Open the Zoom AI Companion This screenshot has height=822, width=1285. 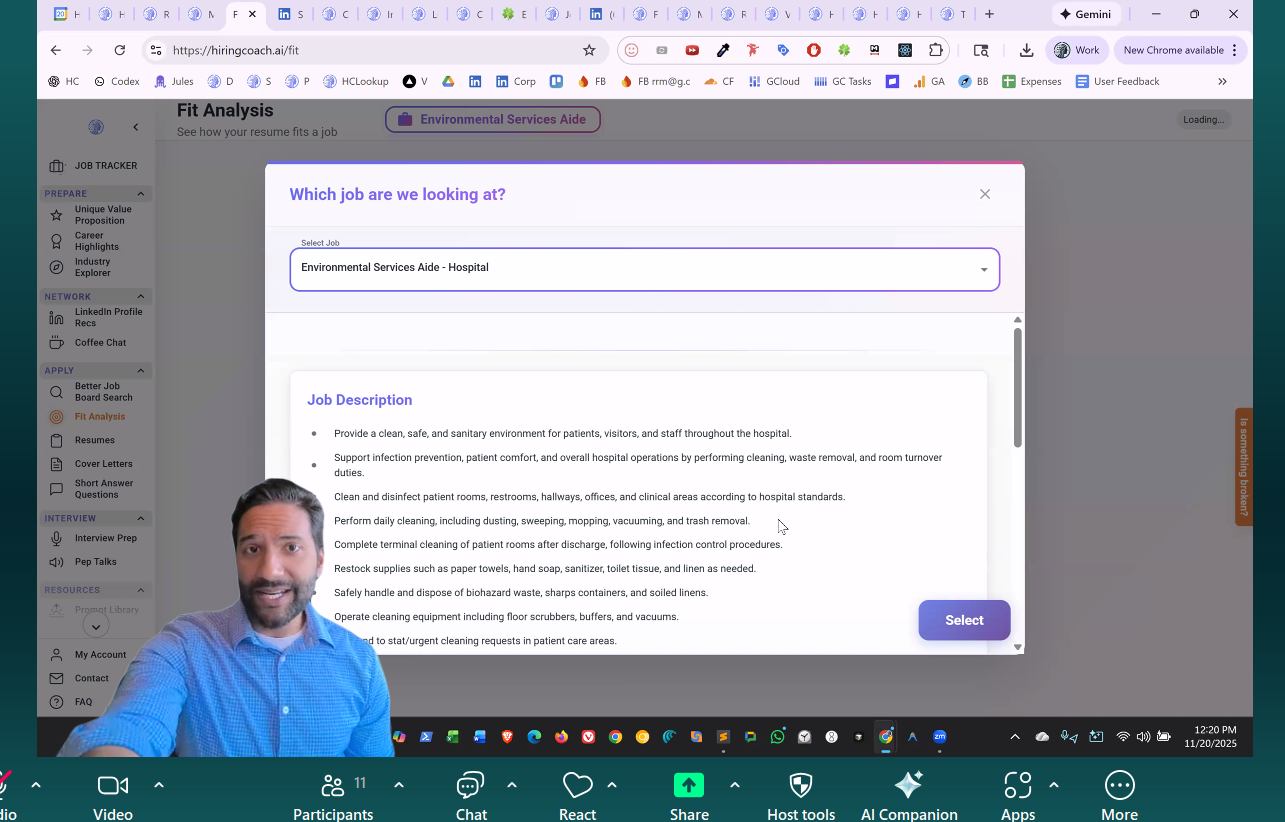(908, 785)
